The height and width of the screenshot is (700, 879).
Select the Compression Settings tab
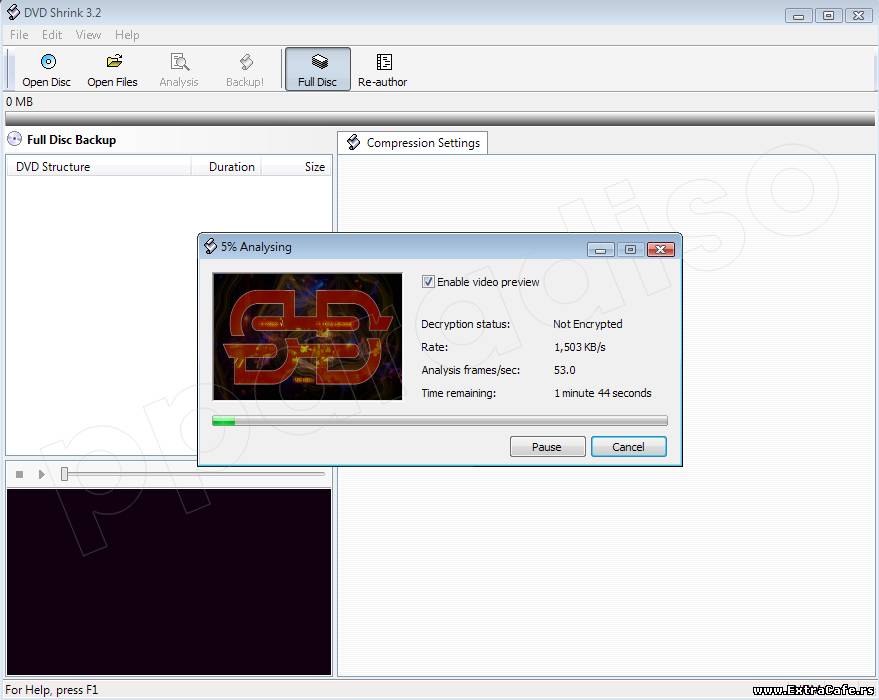point(413,143)
